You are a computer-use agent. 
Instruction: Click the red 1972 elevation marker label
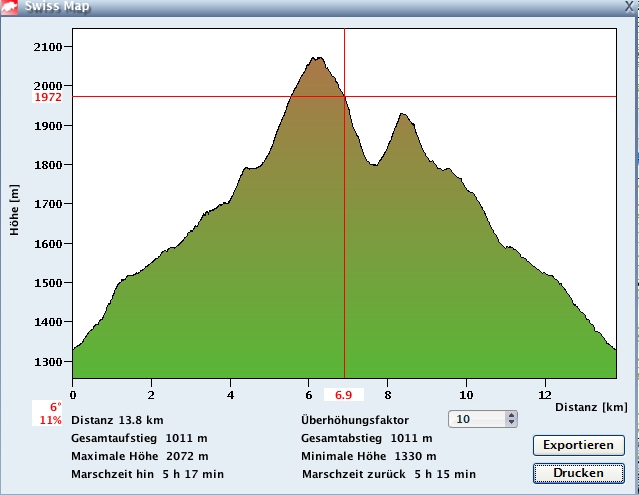tap(48, 98)
